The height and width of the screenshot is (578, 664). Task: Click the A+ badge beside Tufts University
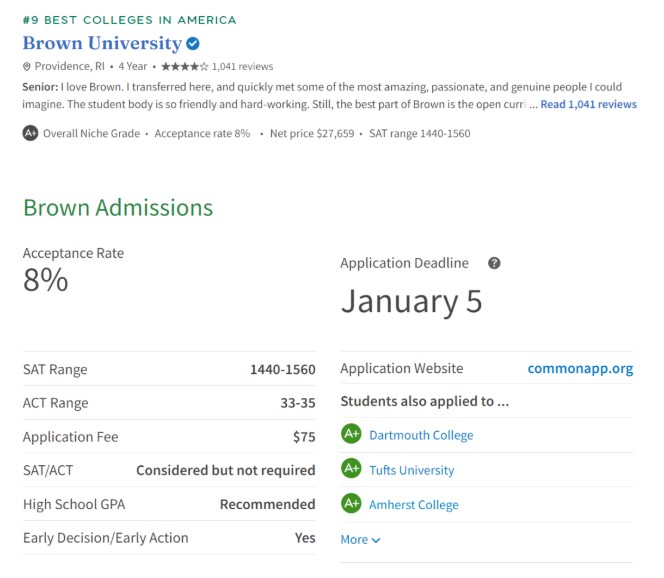click(351, 468)
